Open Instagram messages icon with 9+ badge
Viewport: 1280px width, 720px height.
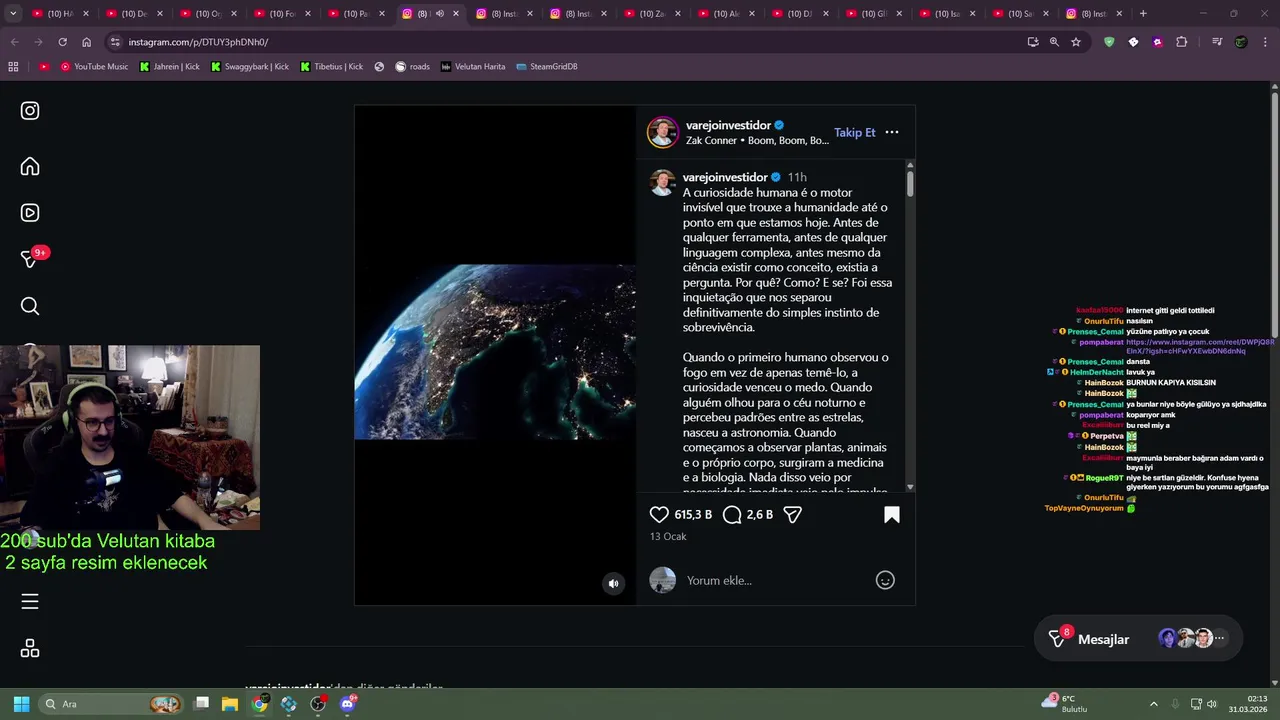31,259
